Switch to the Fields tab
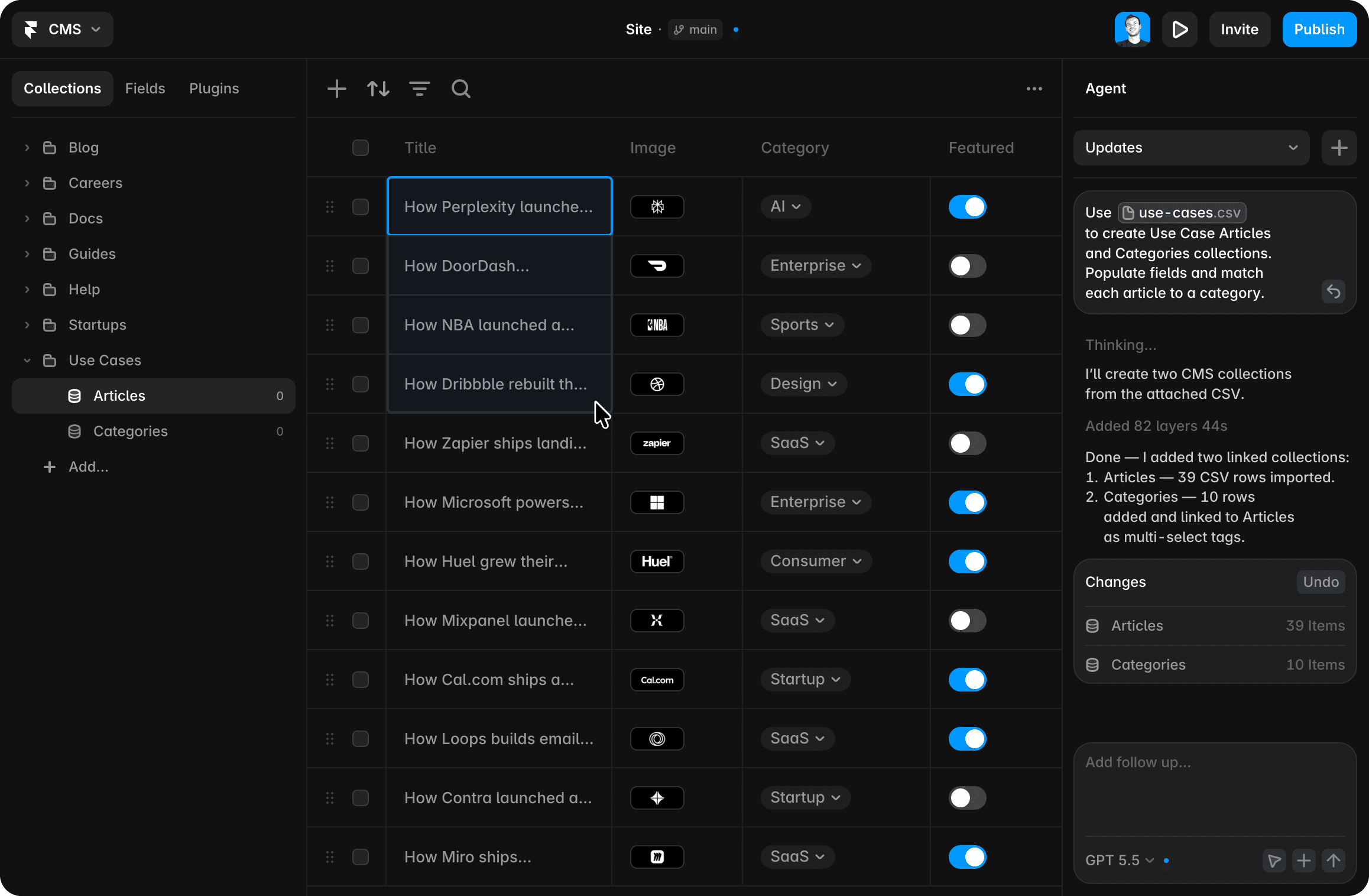Viewport: 1369px width, 896px height. pos(145,89)
